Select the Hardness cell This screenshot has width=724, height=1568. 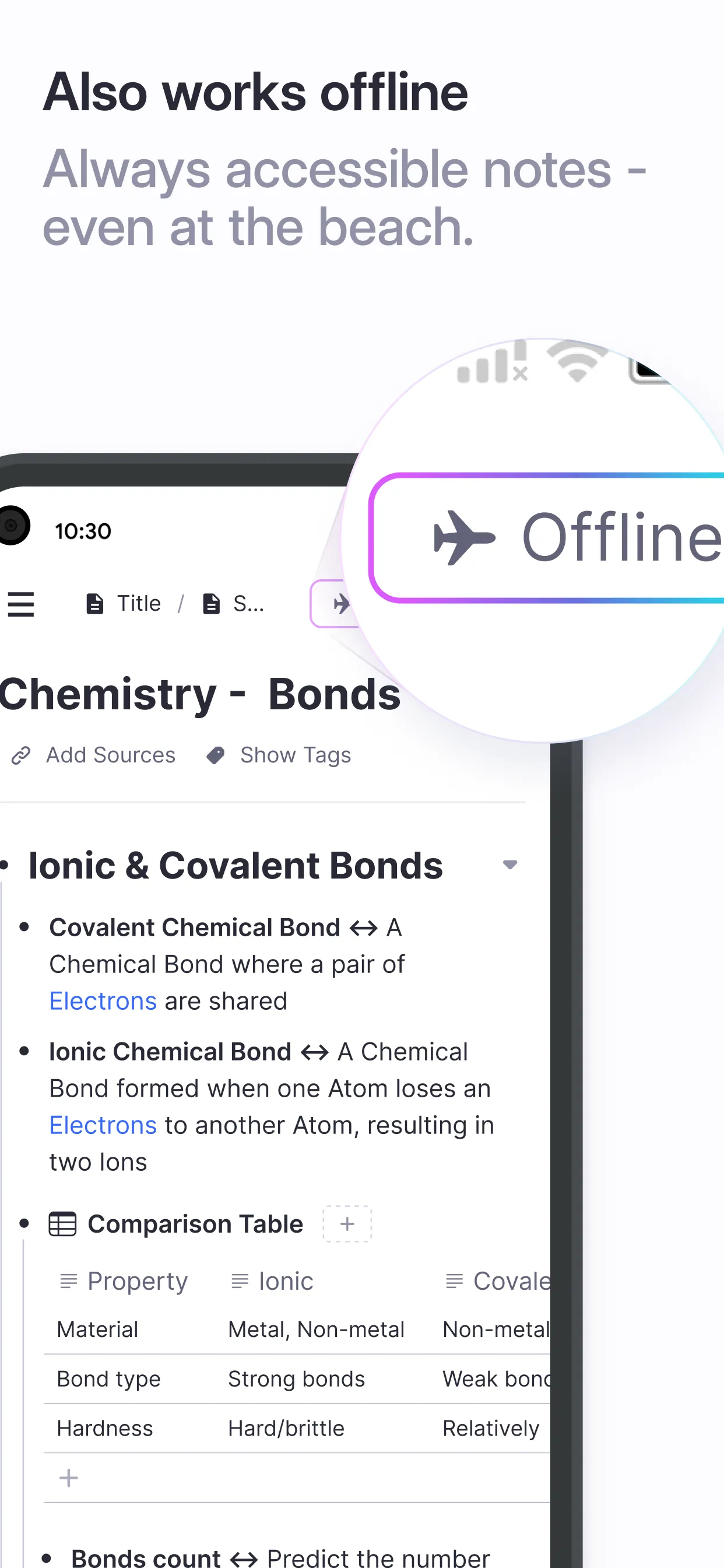pyautogui.click(x=105, y=1429)
